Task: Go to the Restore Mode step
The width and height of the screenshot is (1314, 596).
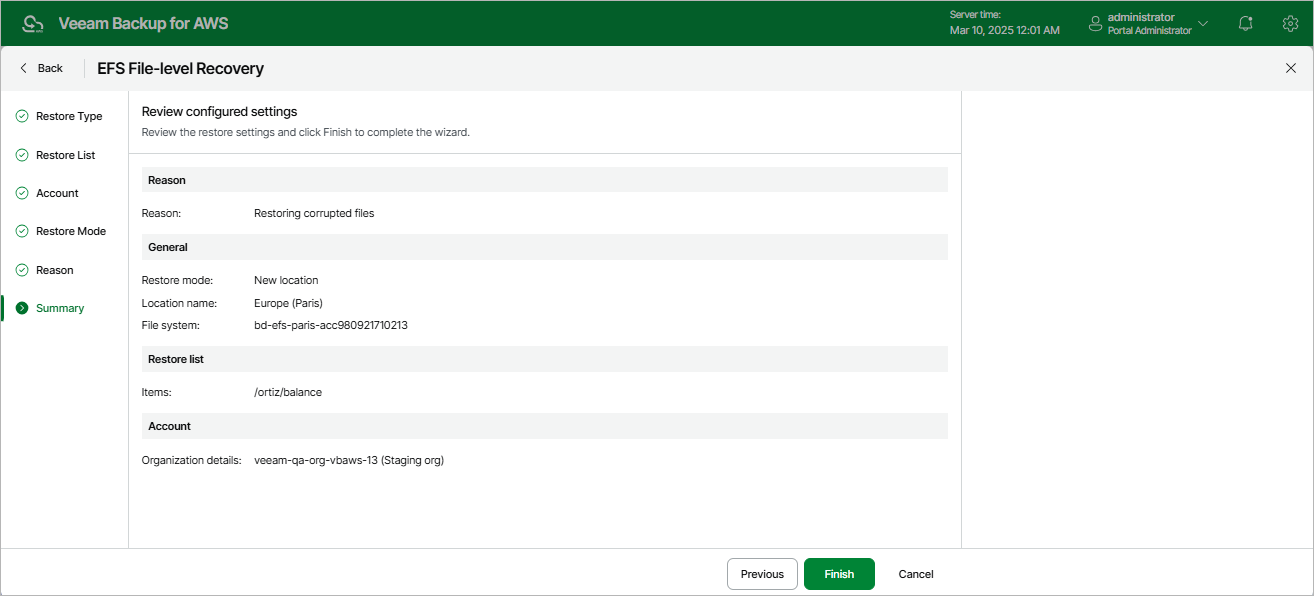Action: pos(70,231)
